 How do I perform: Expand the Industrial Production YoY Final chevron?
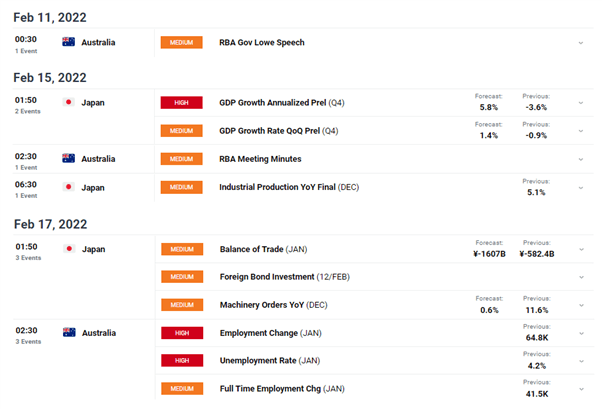(581, 188)
